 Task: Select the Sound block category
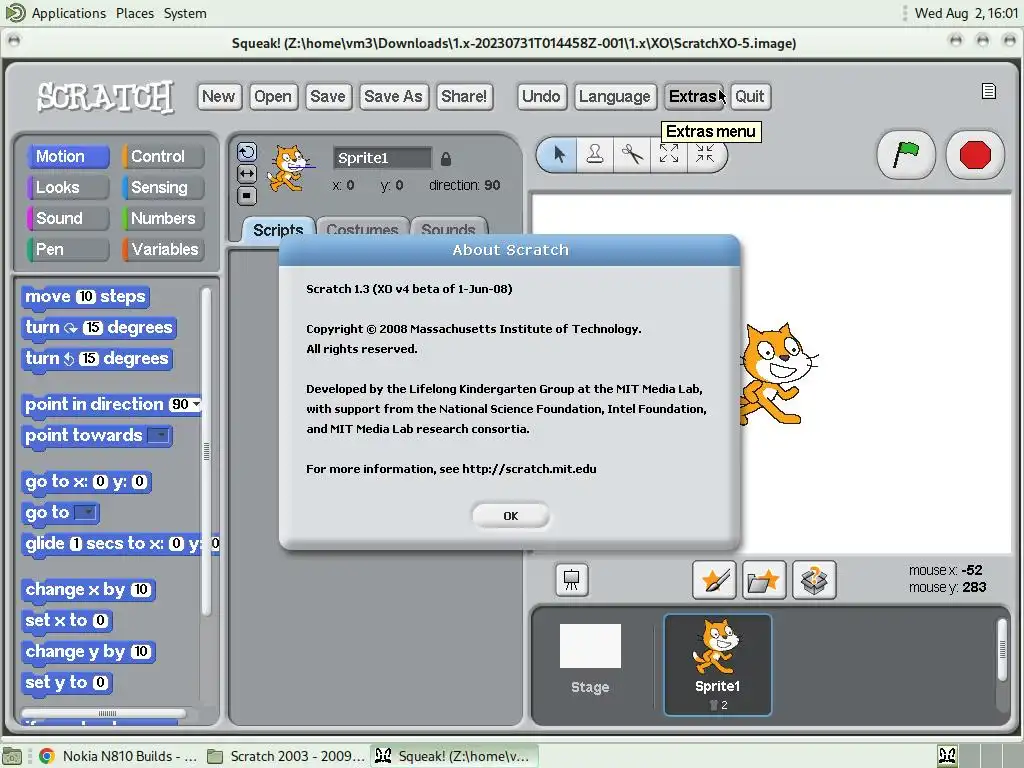pyautogui.click(x=68, y=218)
